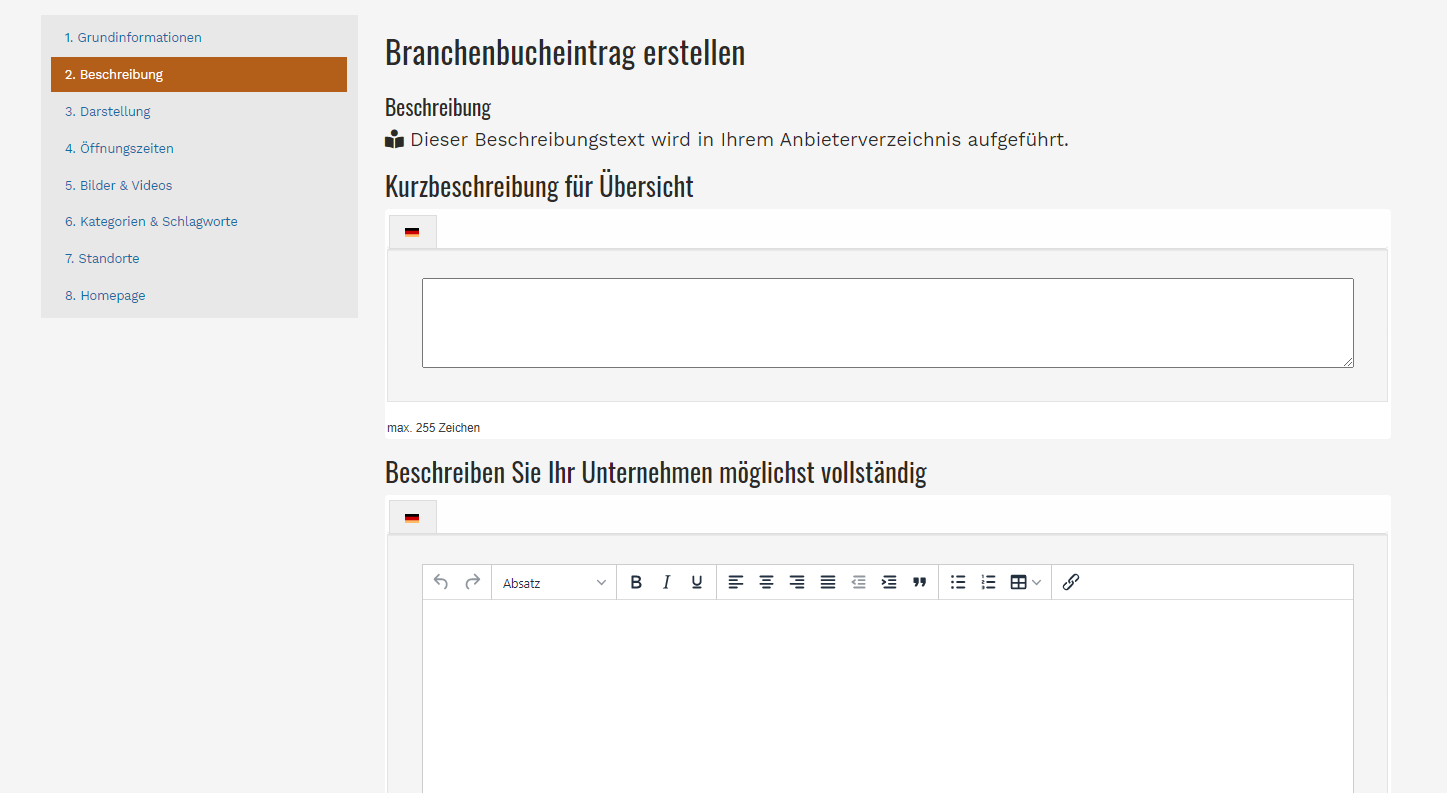Align text left
1447x793 pixels.
coord(736,582)
